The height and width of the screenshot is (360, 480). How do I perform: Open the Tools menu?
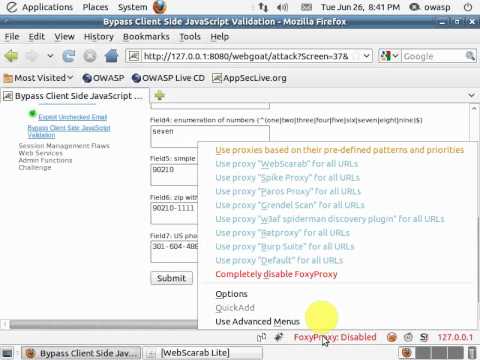pyautogui.click(x=190, y=37)
